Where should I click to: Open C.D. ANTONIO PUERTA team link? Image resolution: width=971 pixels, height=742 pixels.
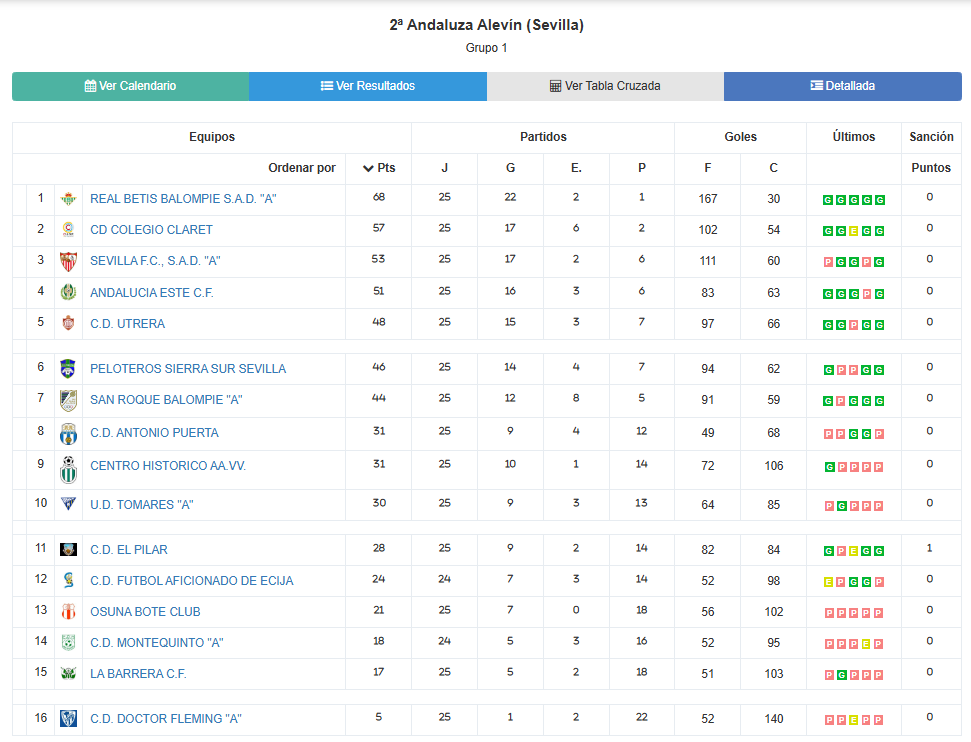(154, 432)
